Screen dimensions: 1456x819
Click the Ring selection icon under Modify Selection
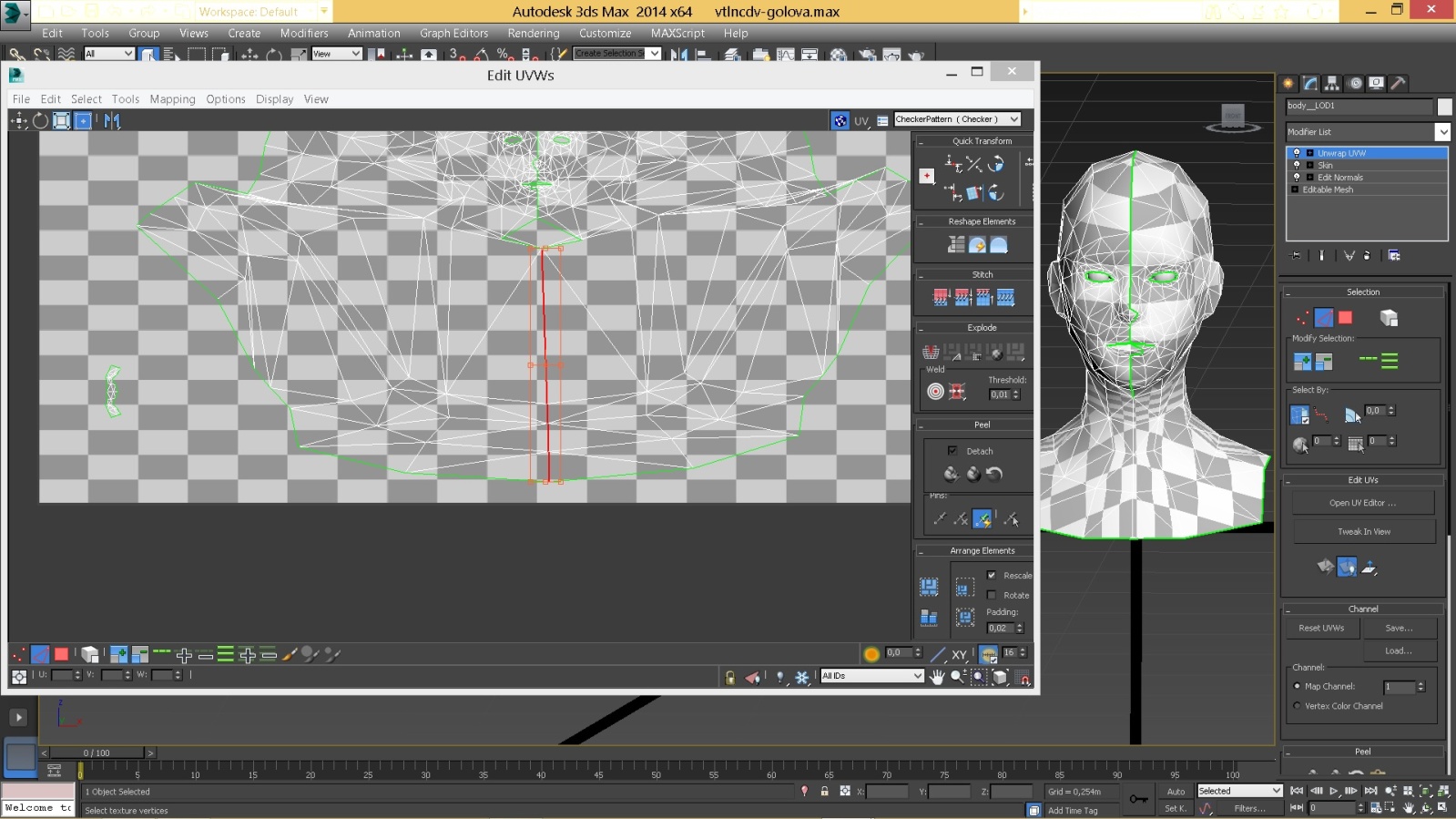click(x=1390, y=362)
